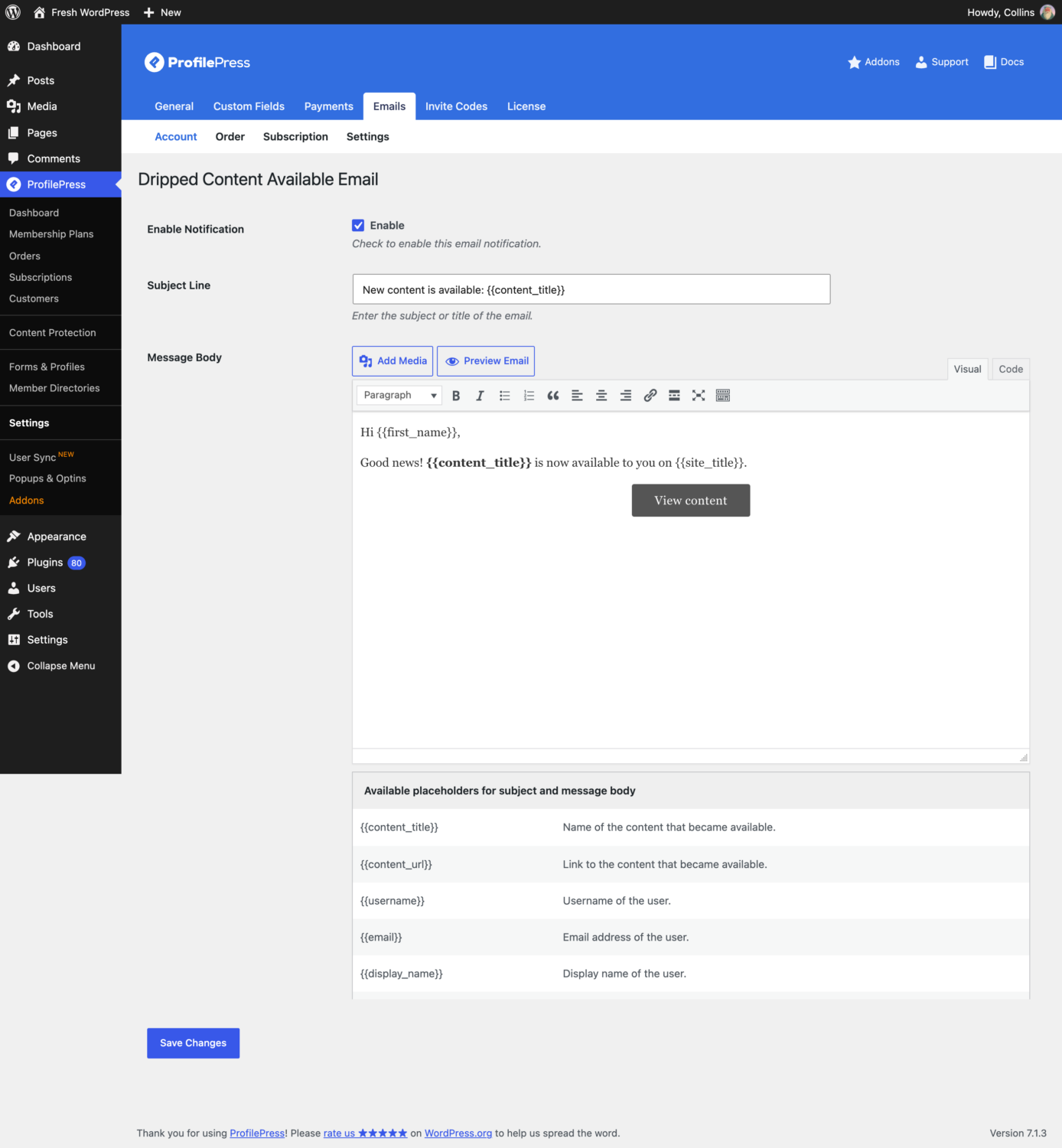Open the Docs book icon link
This screenshot has height=1148, width=1062.
point(1004,62)
